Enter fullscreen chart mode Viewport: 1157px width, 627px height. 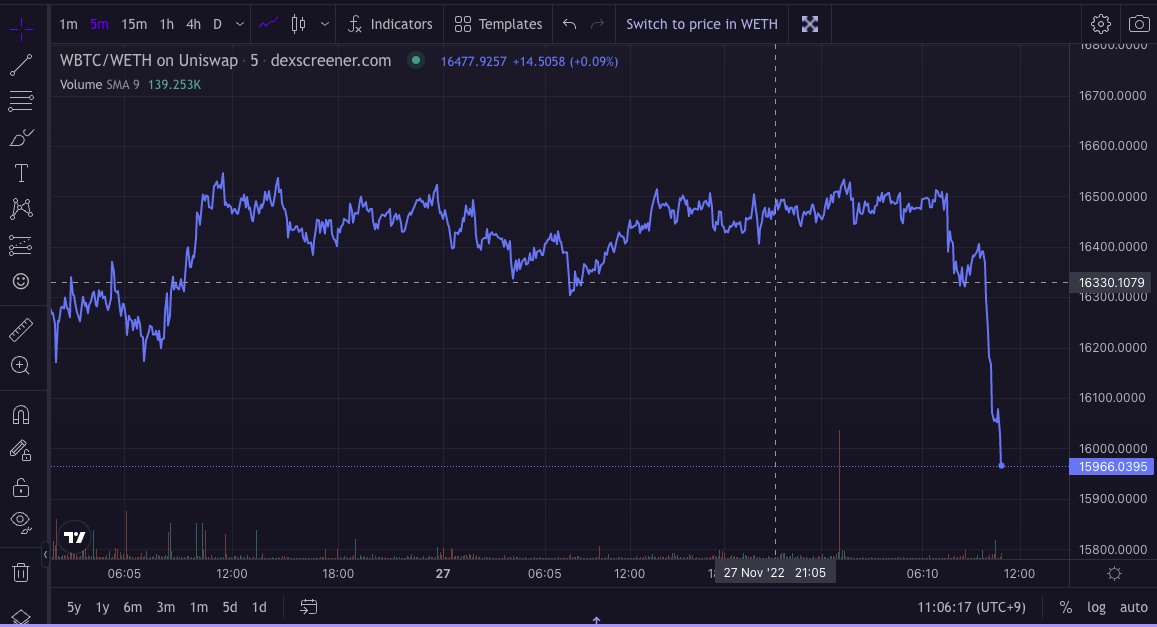click(x=809, y=24)
